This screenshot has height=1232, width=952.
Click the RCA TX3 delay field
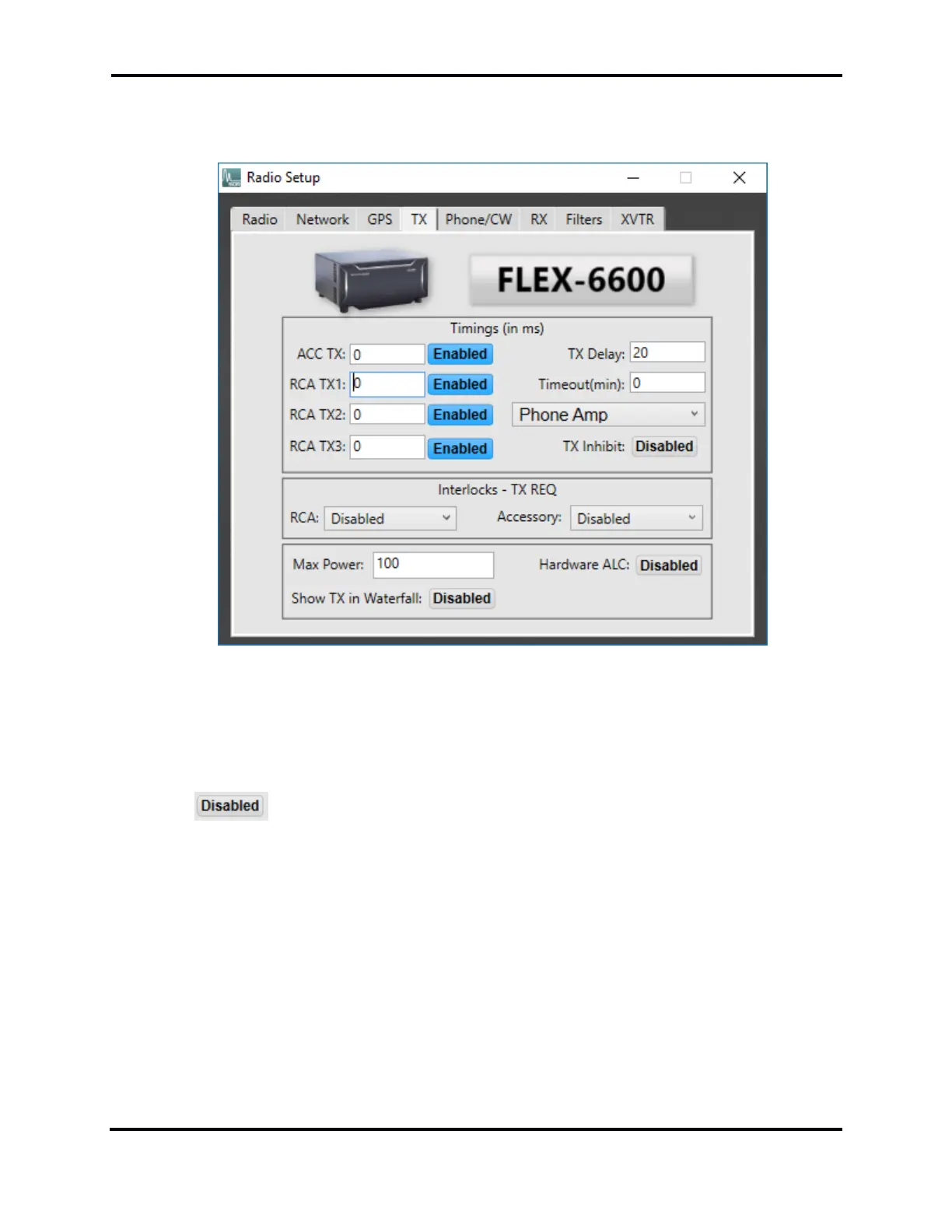tap(387, 446)
